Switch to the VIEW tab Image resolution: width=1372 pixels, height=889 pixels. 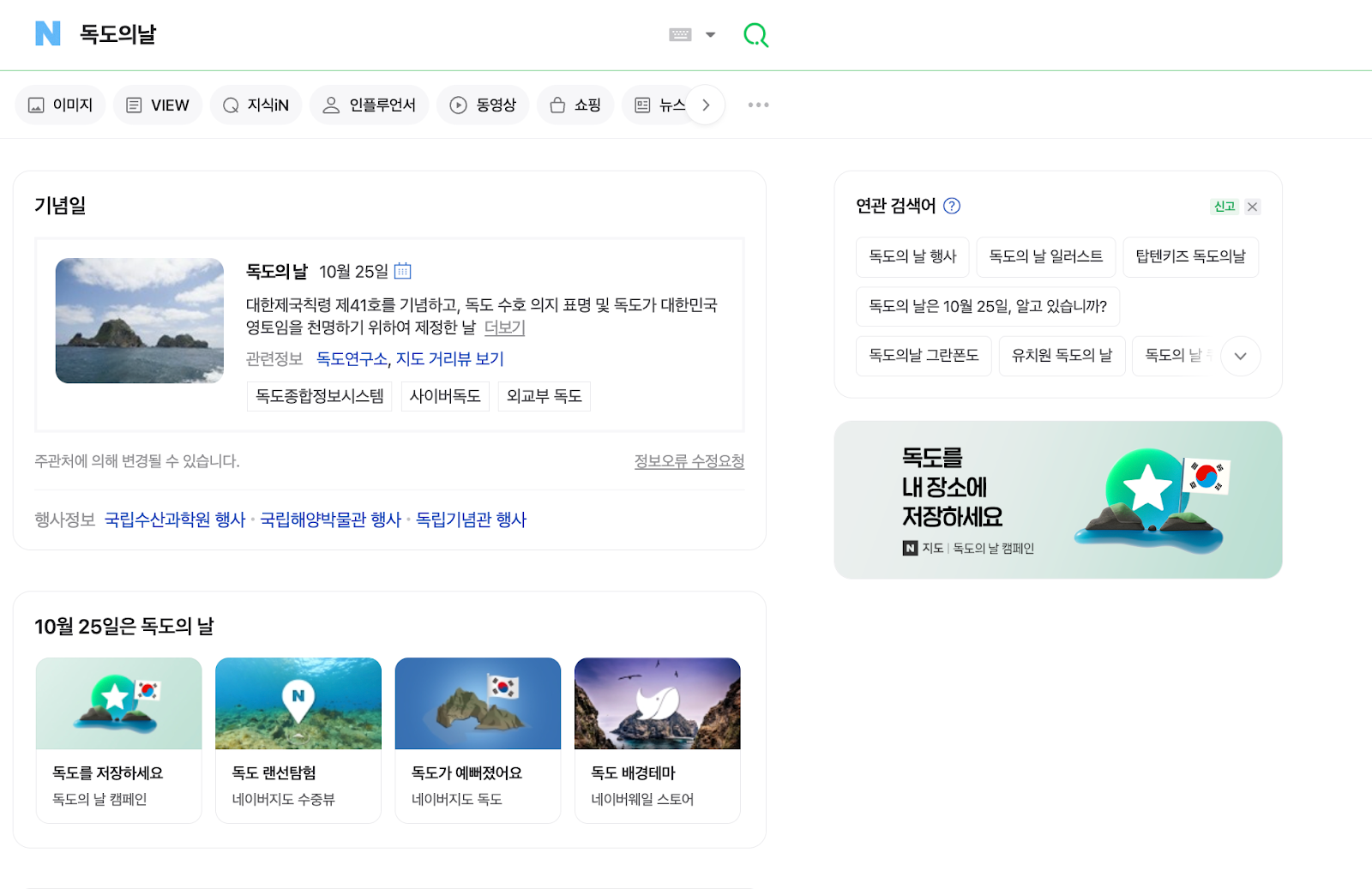coord(158,105)
